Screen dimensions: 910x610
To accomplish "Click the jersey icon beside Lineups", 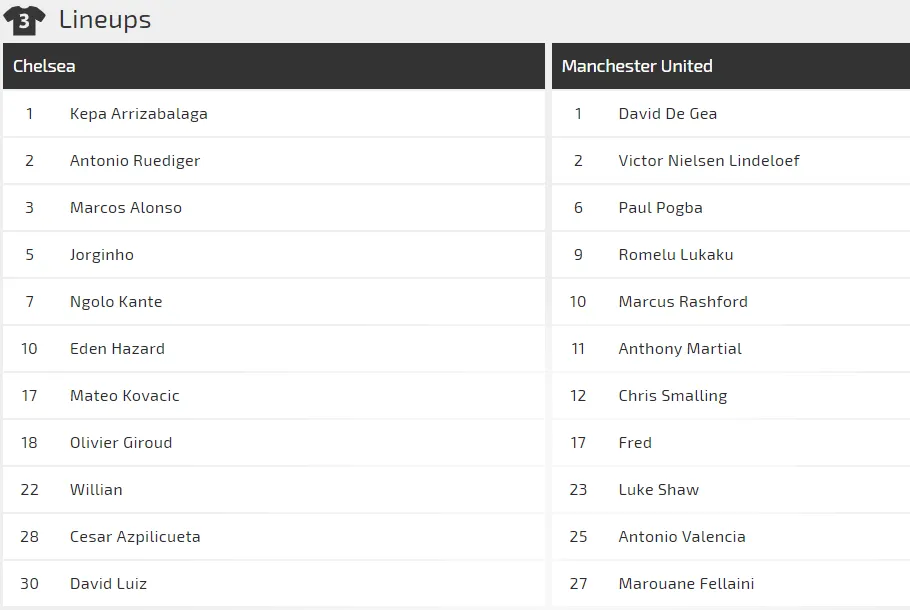I will click(x=24, y=20).
